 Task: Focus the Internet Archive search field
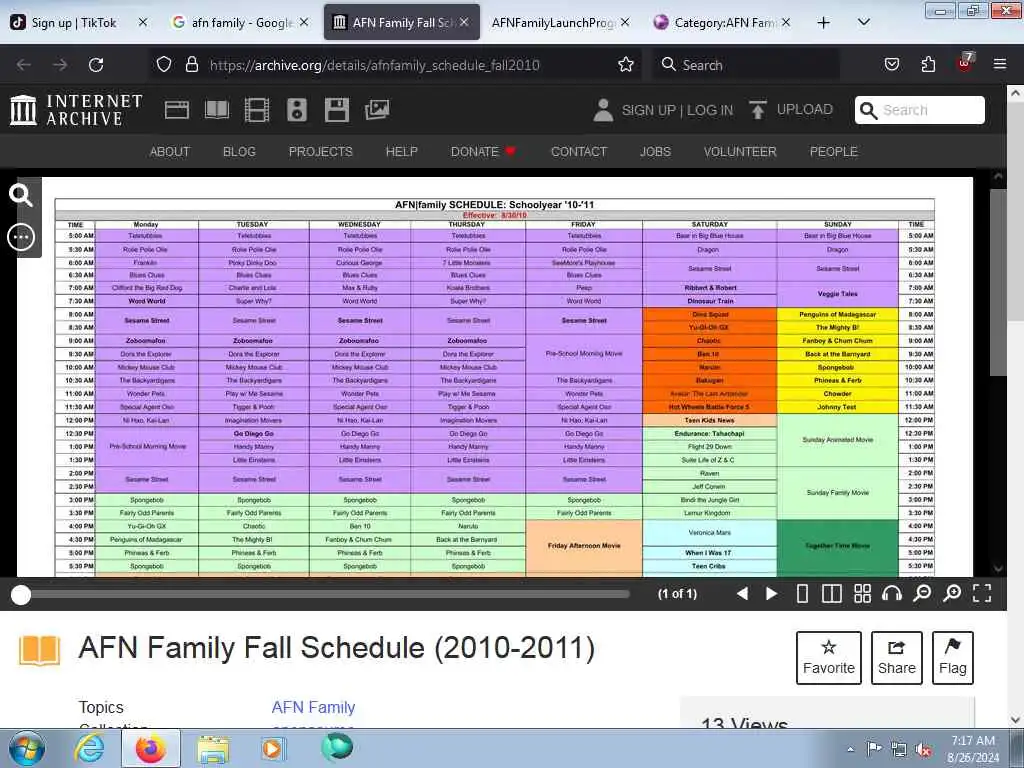point(920,110)
